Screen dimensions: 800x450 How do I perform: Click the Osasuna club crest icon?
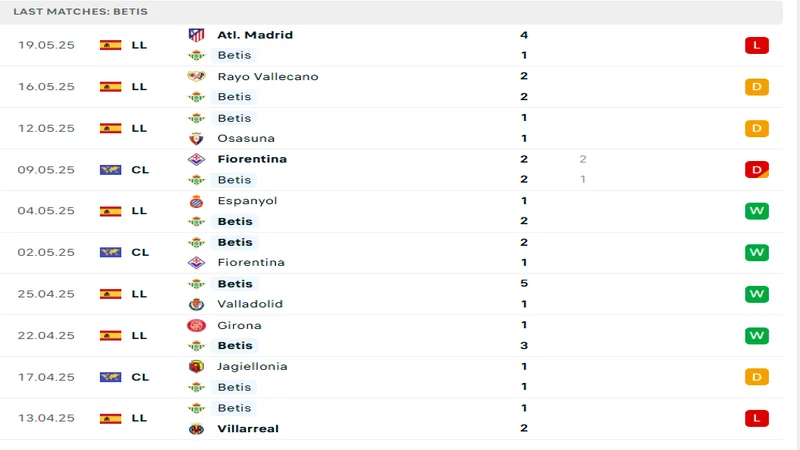(196, 139)
